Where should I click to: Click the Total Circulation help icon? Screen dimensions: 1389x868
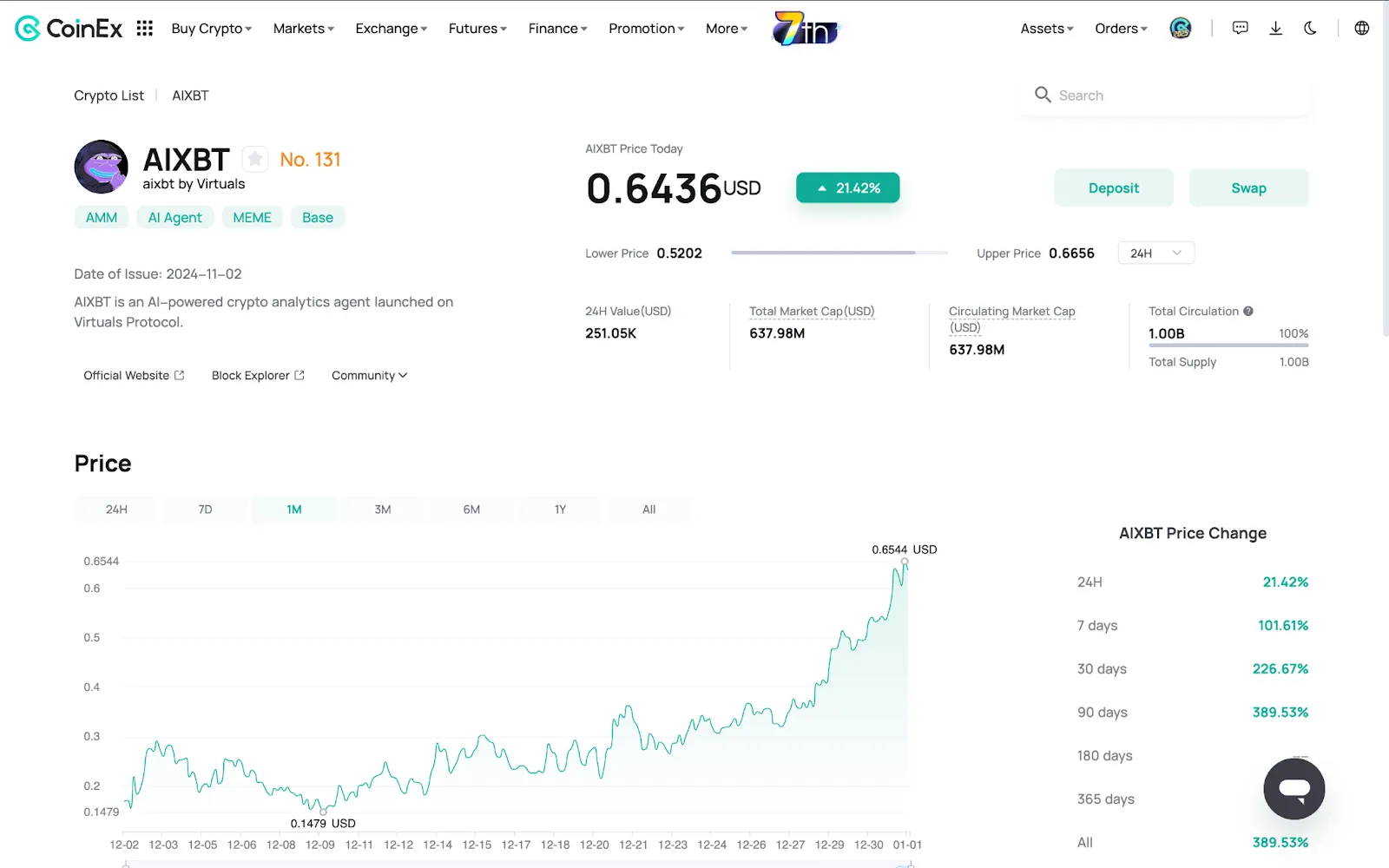1248,311
